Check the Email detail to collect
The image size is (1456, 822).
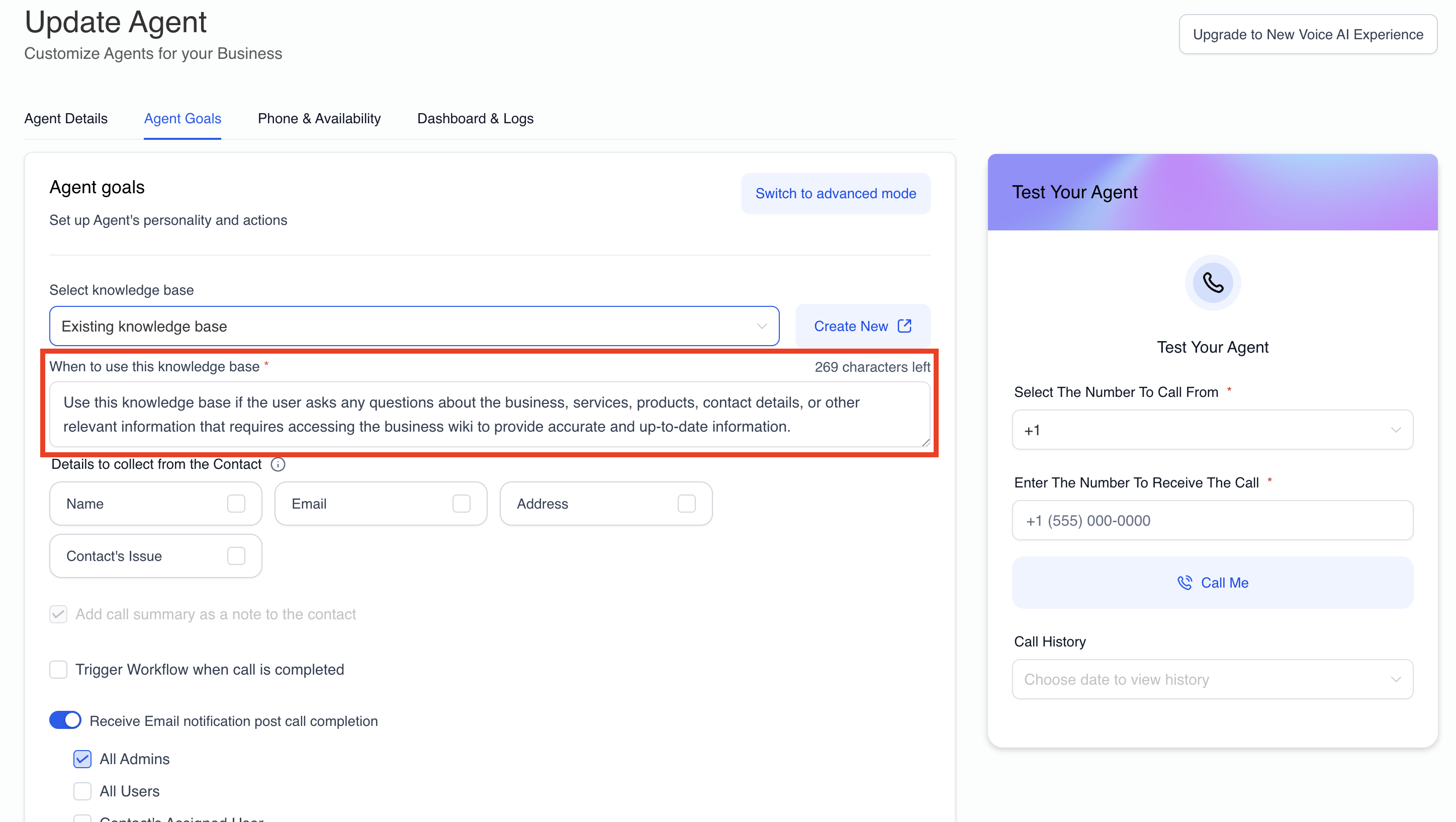(461, 504)
